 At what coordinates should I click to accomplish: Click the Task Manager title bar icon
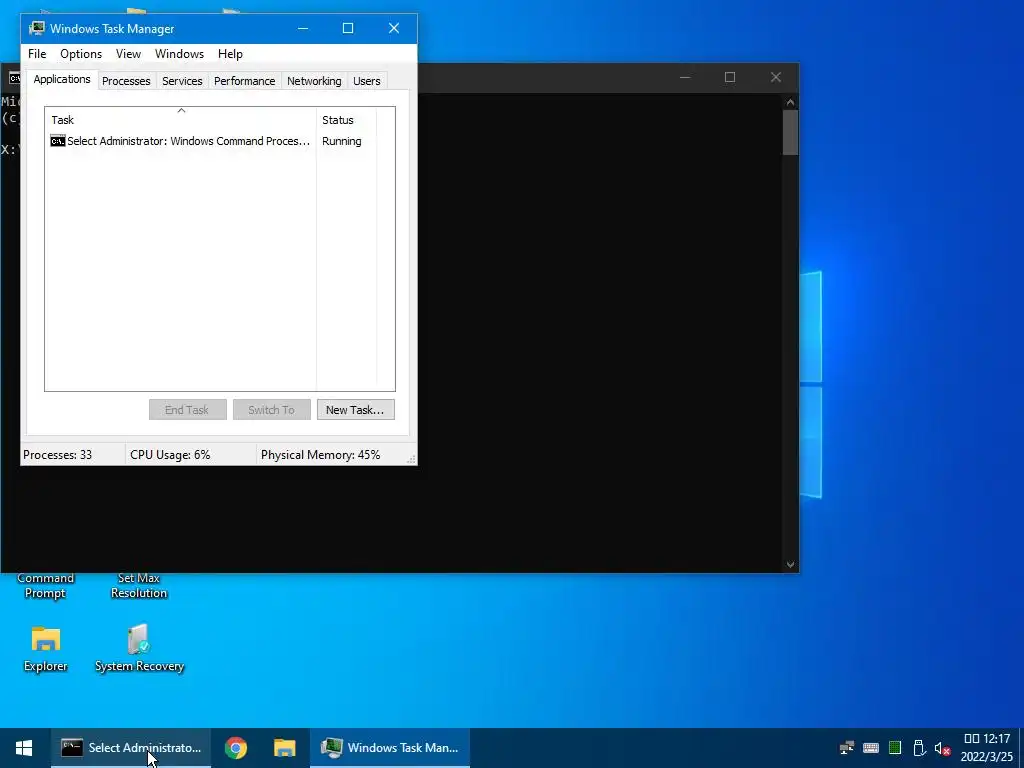click(37, 28)
